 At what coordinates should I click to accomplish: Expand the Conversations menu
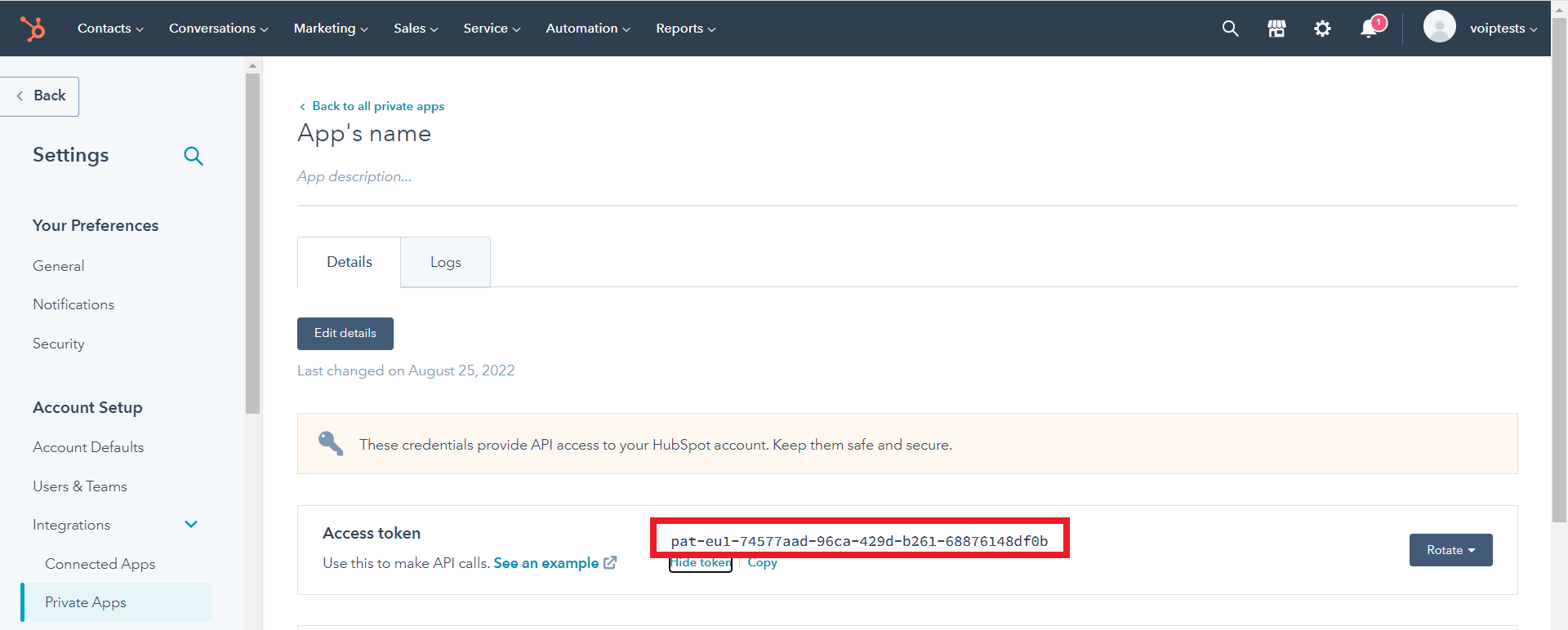coord(218,29)
